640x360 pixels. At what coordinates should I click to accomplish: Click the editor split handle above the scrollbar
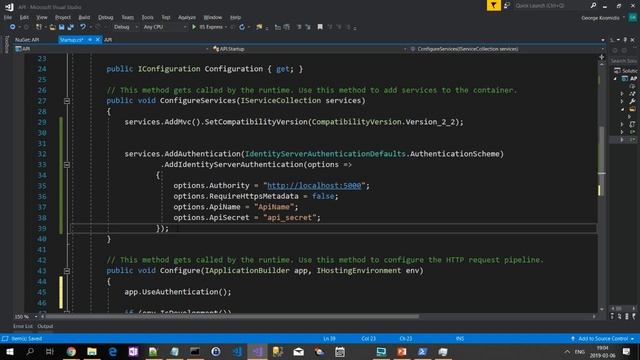(602, 57)
